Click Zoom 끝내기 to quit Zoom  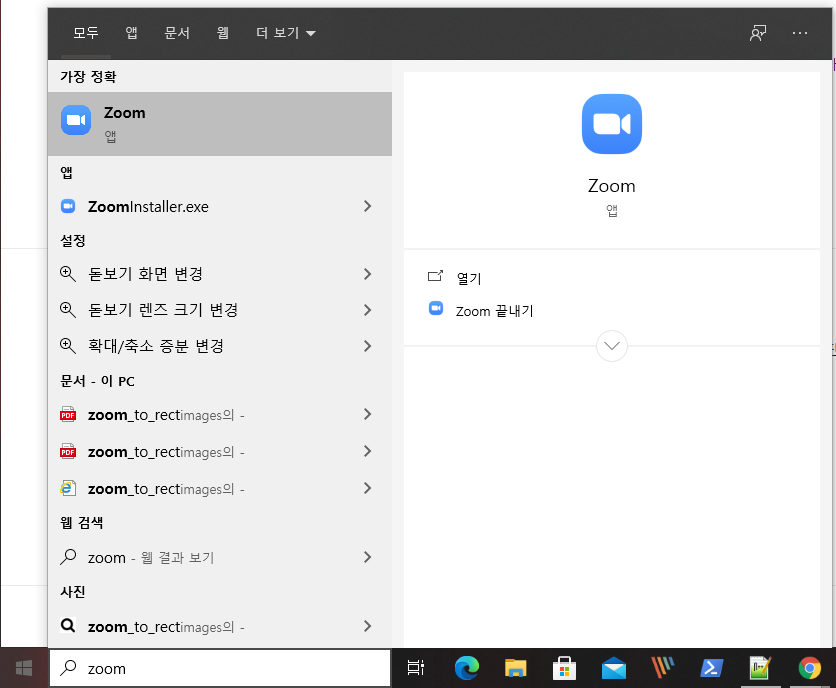pyautogui.click(x=495, y=311)
